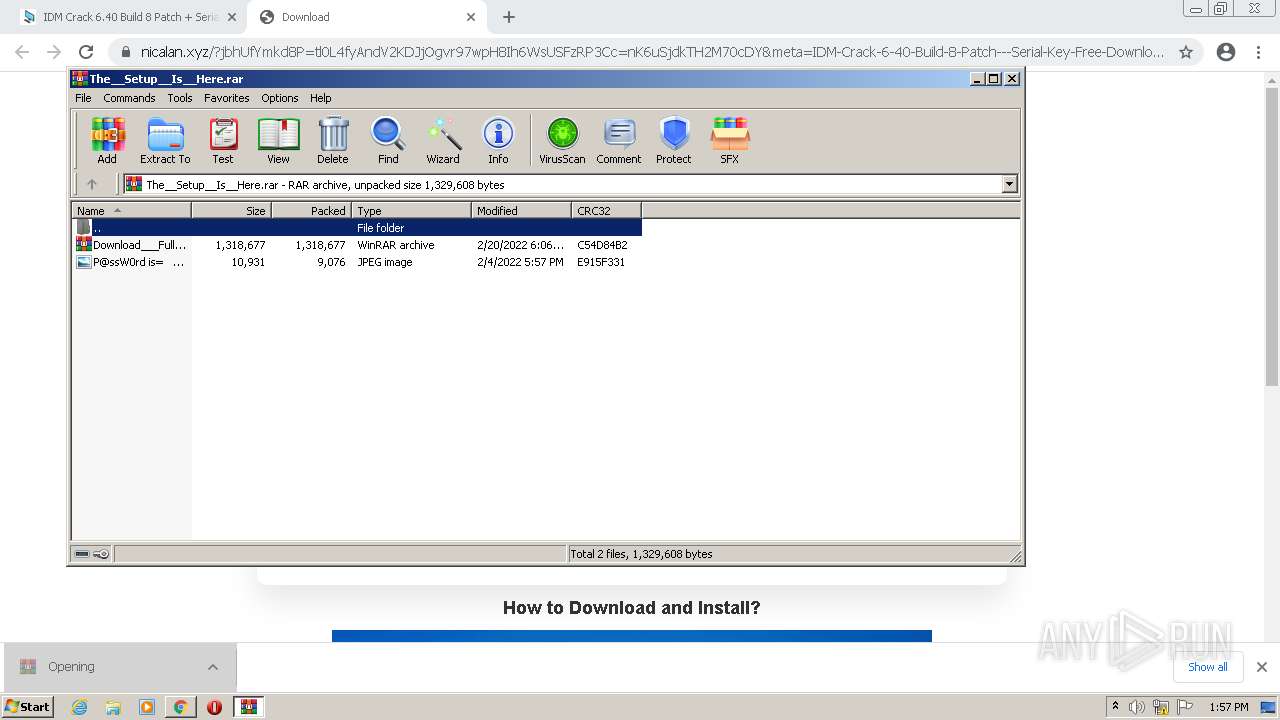Open the Help menu
This screenshot has width=1280, height=720.
[320, 98]
